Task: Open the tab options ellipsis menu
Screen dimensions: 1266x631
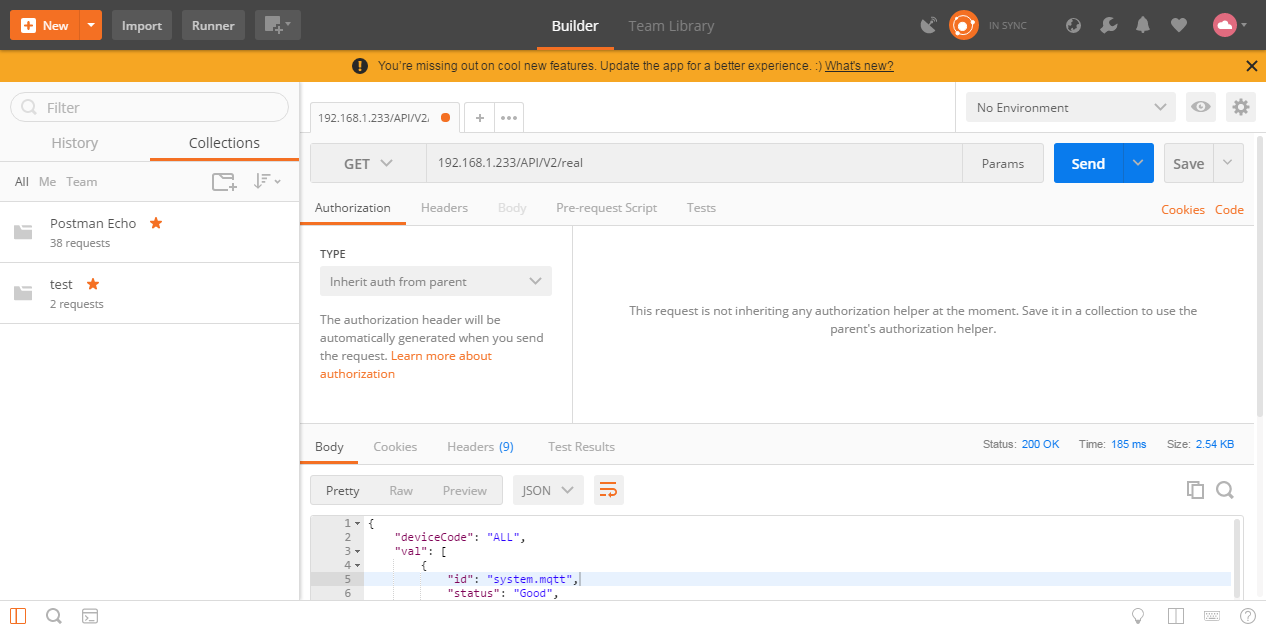Action: tap(509, 118)
